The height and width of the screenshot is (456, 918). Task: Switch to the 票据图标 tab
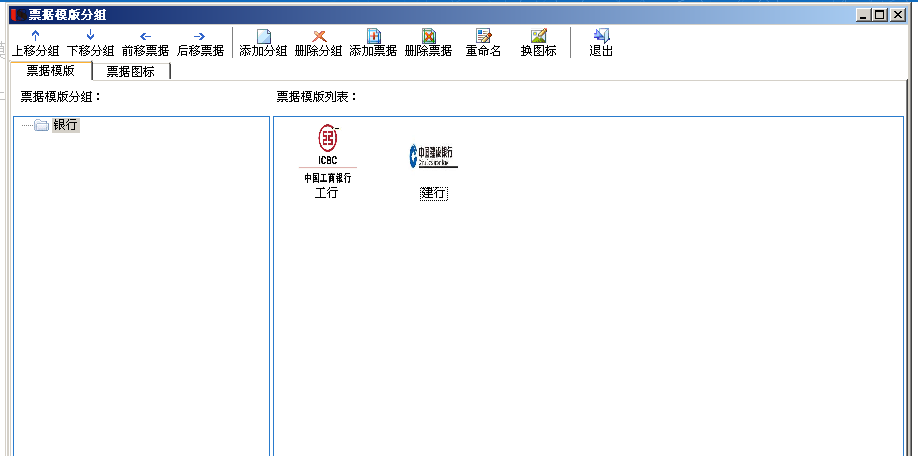[x=131, y=71]
